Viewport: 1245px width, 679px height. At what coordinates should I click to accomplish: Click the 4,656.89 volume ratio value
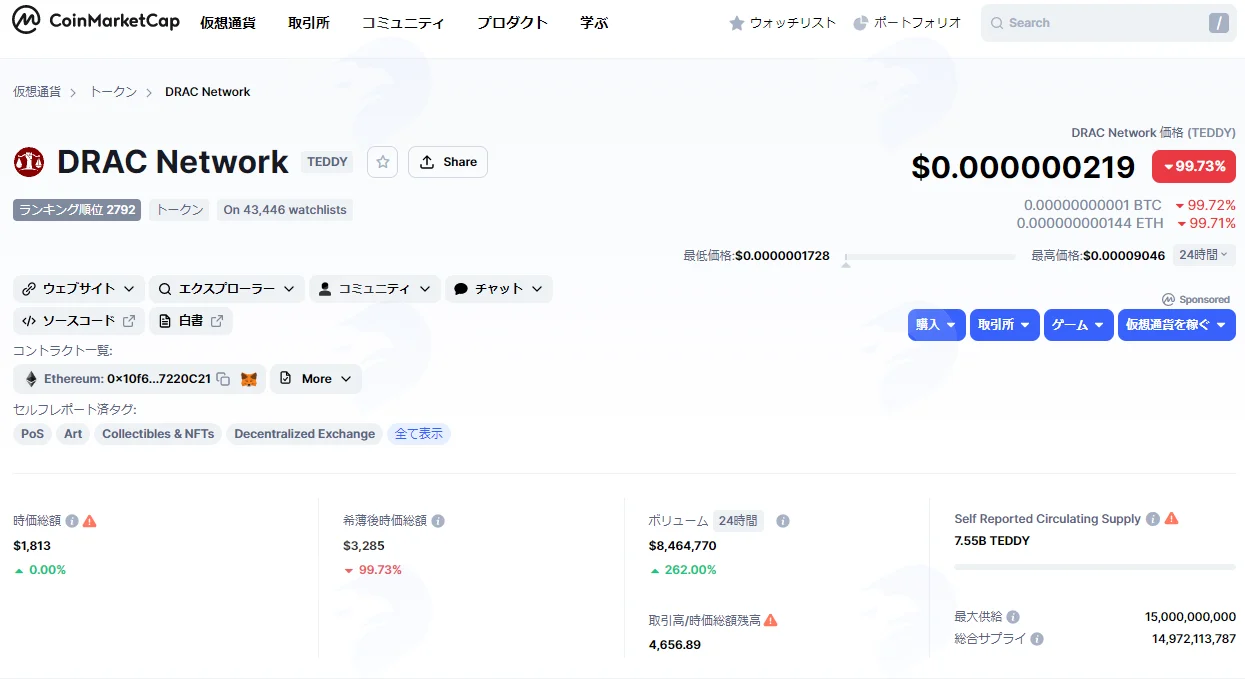[675, 645]
